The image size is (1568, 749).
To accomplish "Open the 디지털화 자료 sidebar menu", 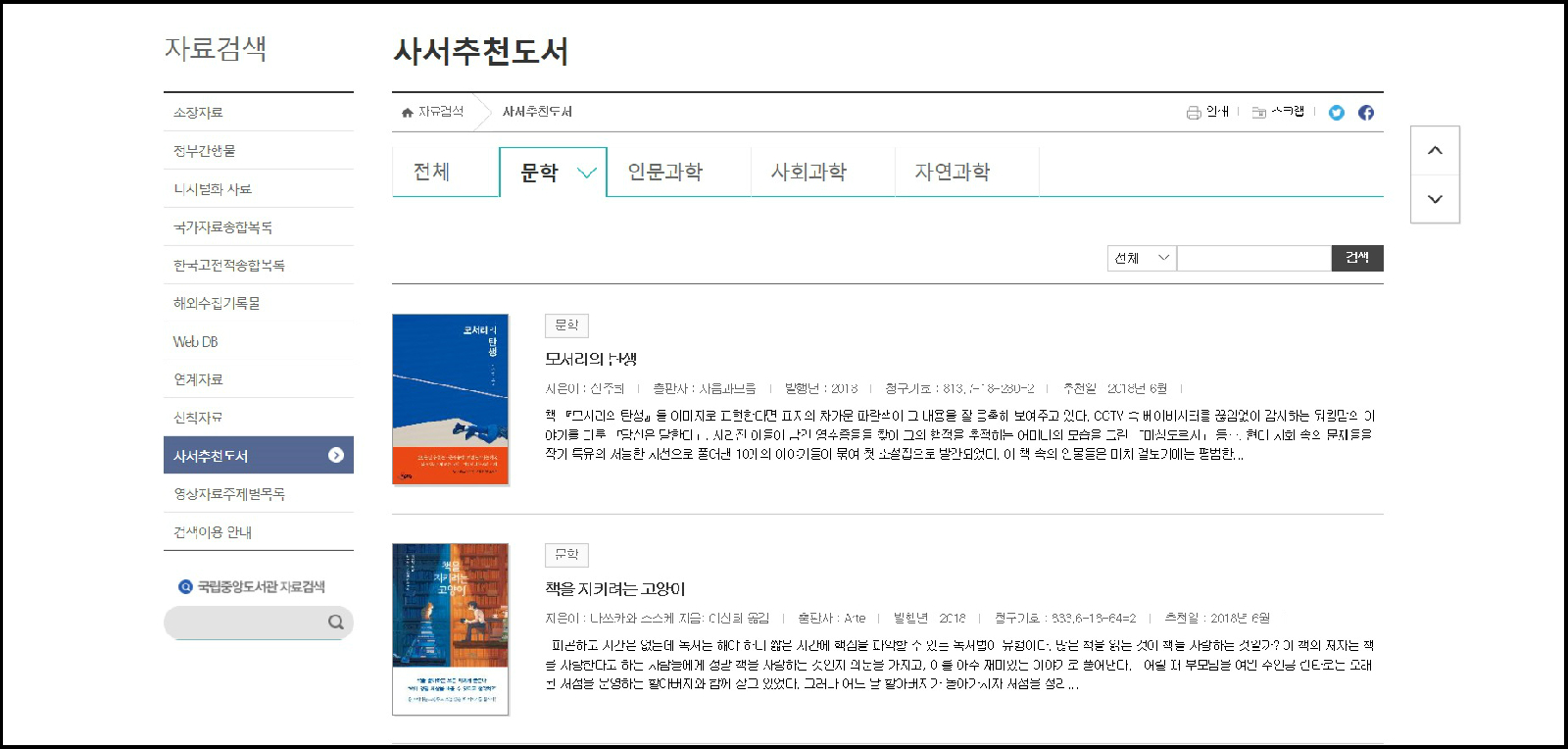I will point(258,189).
